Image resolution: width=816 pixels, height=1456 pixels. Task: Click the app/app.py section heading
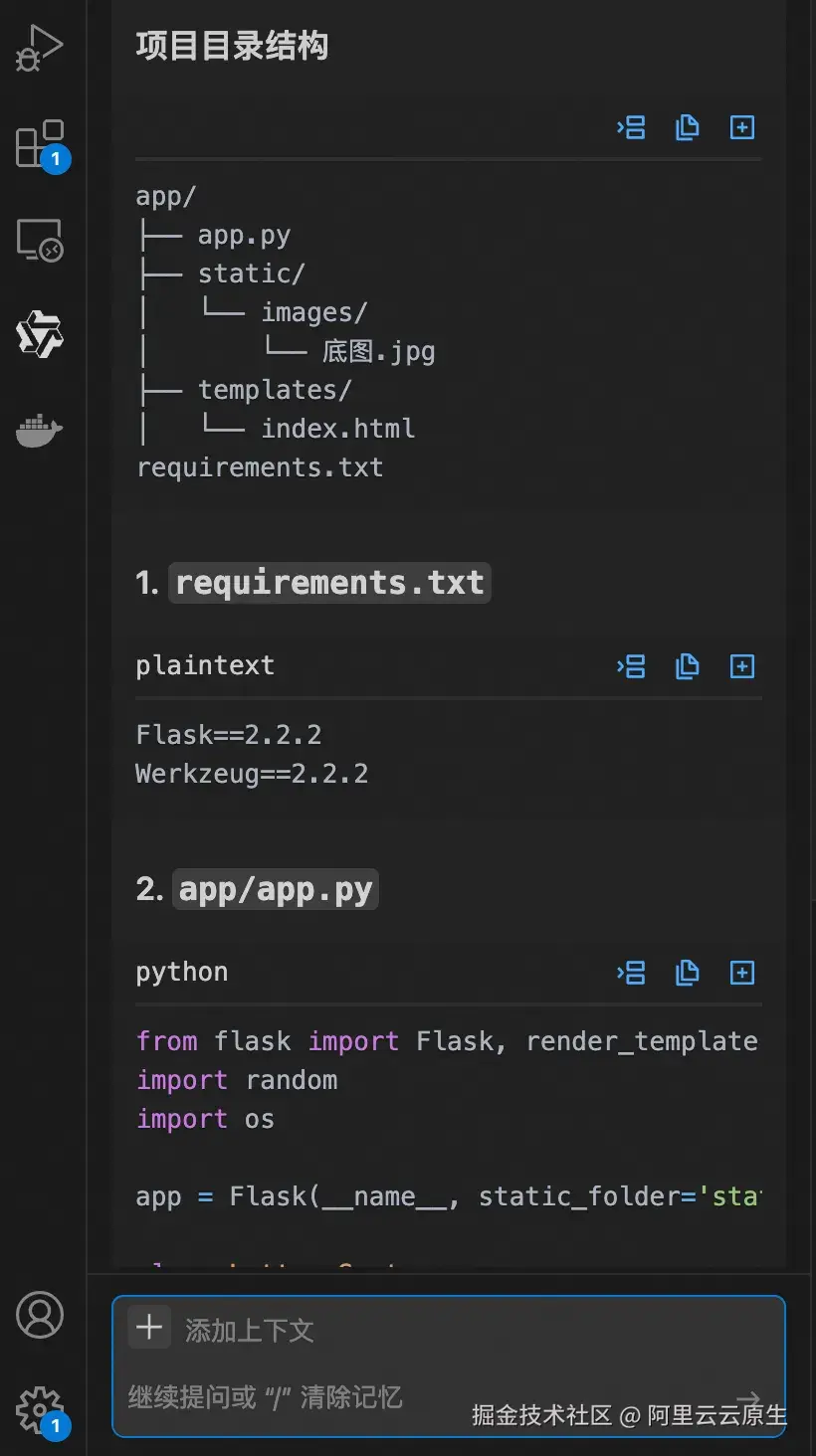pyautogui.click(x=276, y=889)
